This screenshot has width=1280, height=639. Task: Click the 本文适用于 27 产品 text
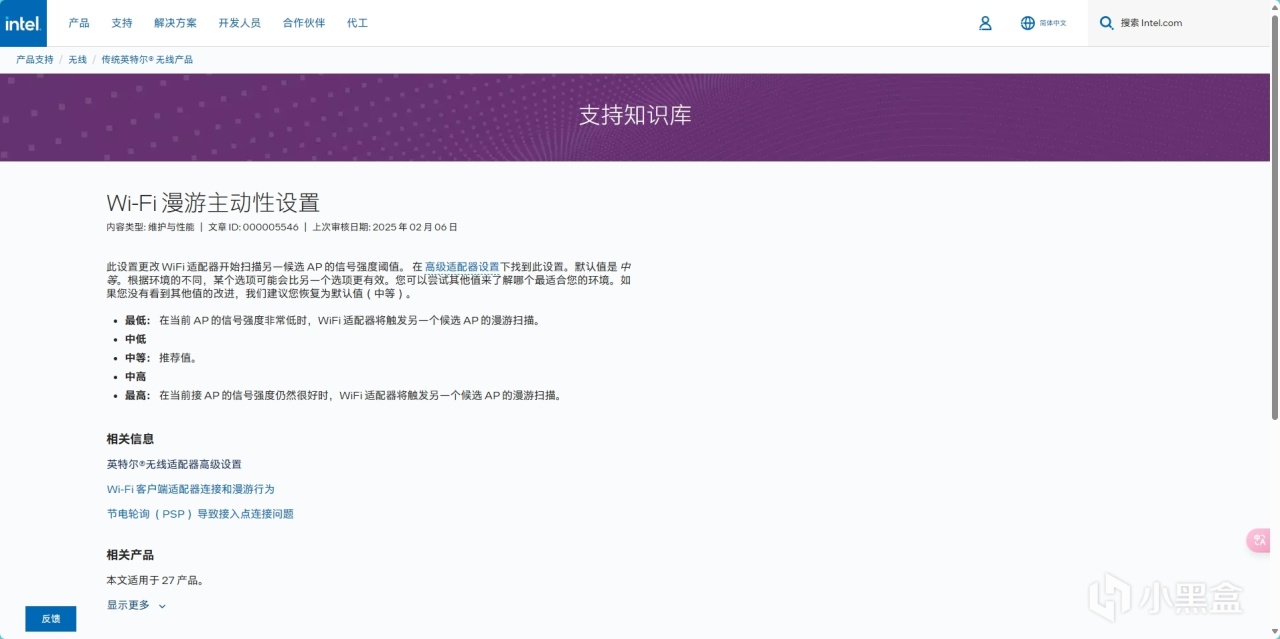click(155, 580)
